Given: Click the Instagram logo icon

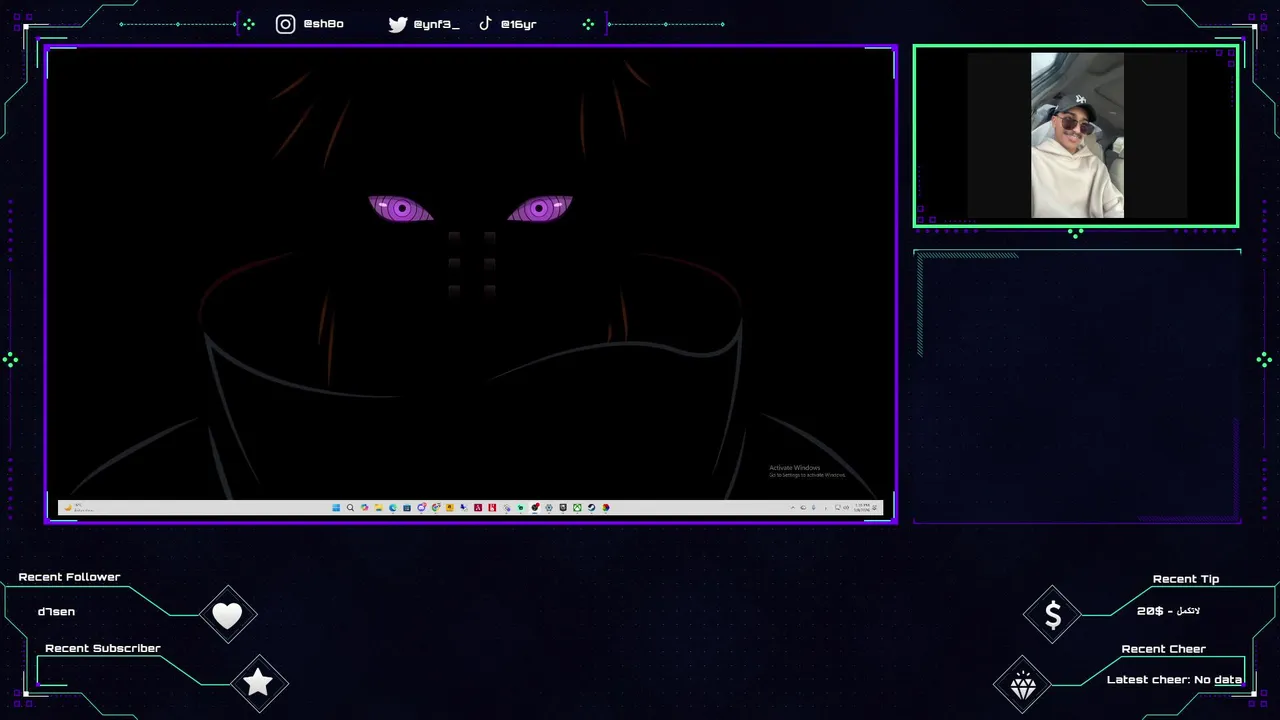Looking at the screenshot, I should 286,24.
